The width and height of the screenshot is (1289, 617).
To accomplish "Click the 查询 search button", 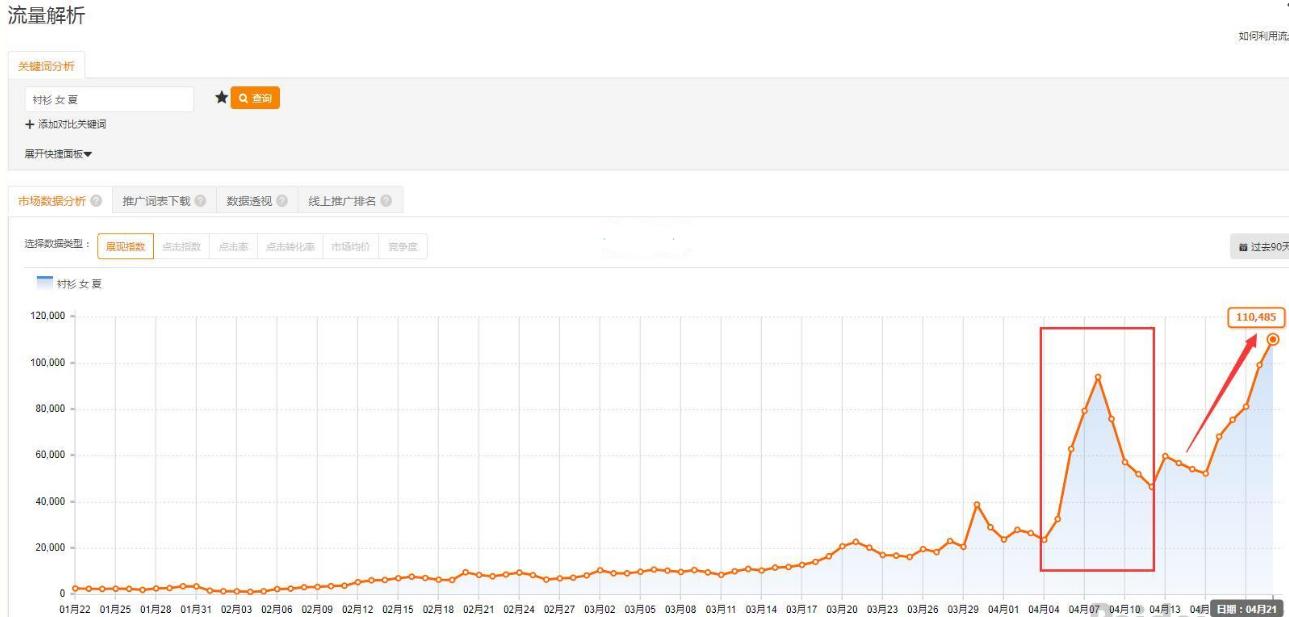I will coord(255,98).
